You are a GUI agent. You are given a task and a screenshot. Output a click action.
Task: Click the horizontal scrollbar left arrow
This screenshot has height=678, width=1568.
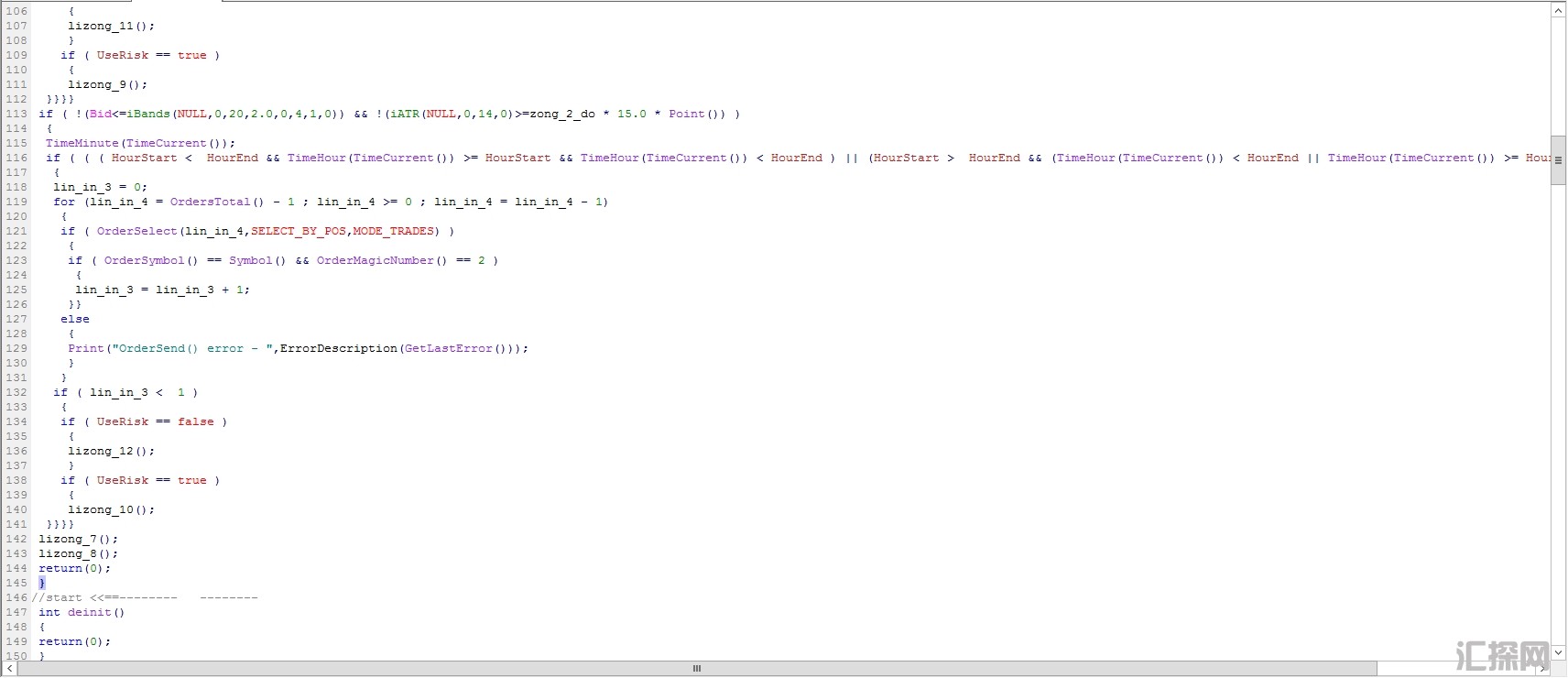point(9,669)
